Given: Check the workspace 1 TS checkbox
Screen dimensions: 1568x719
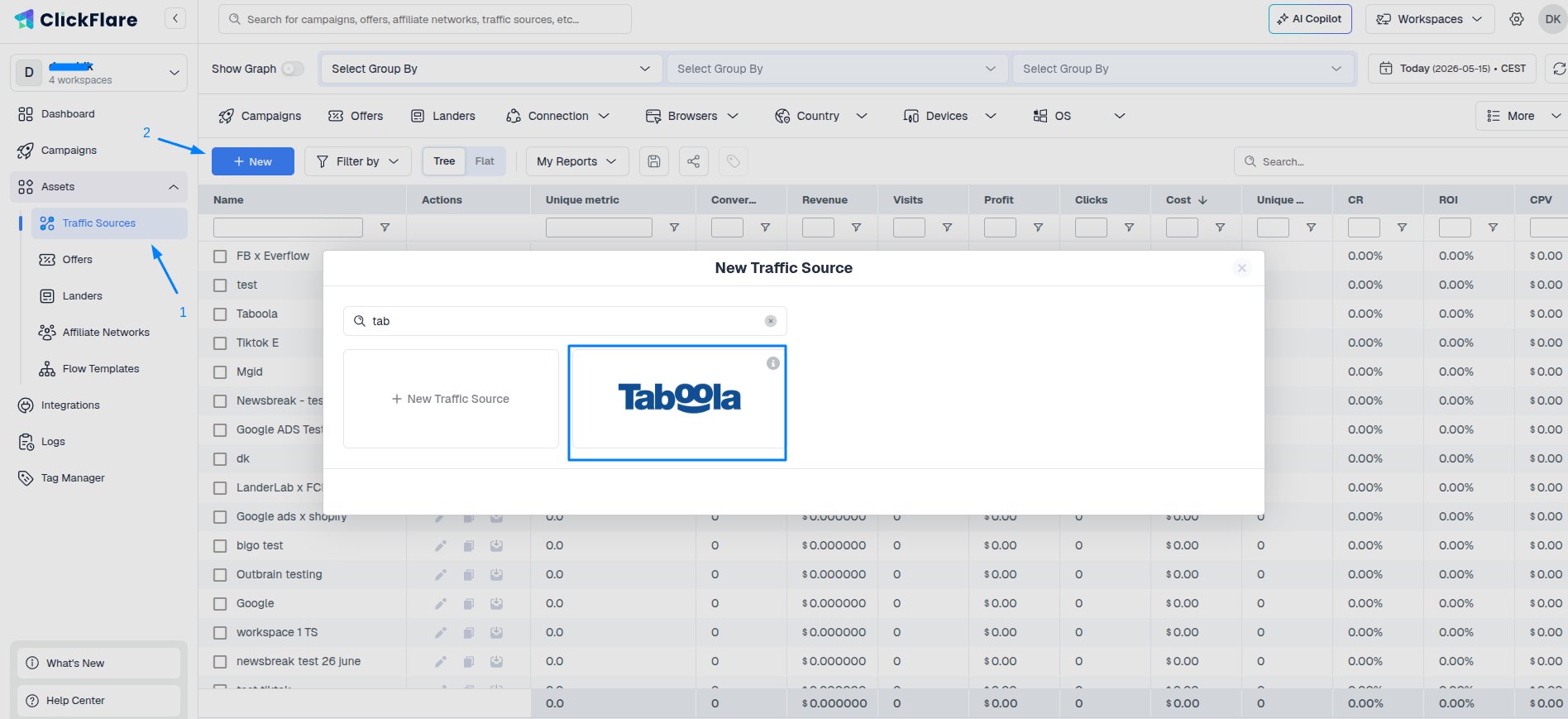Looking at the screenshot, I should click(x=220, y=633).
